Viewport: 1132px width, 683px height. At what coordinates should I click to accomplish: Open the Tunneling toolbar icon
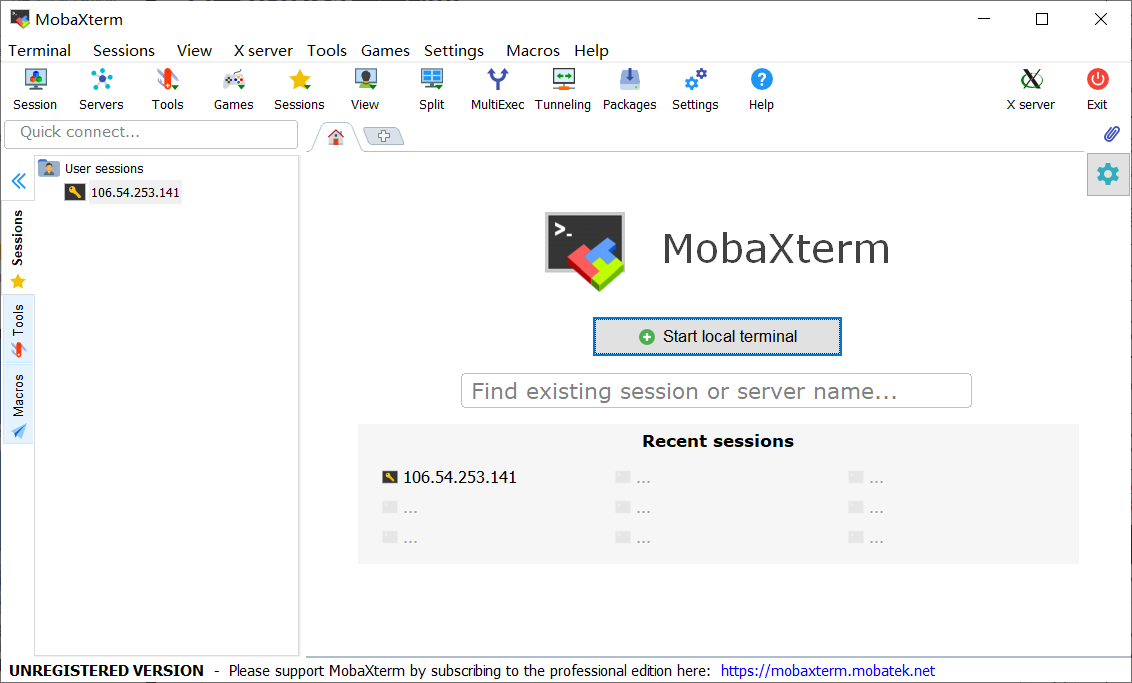tap(563, 89)
